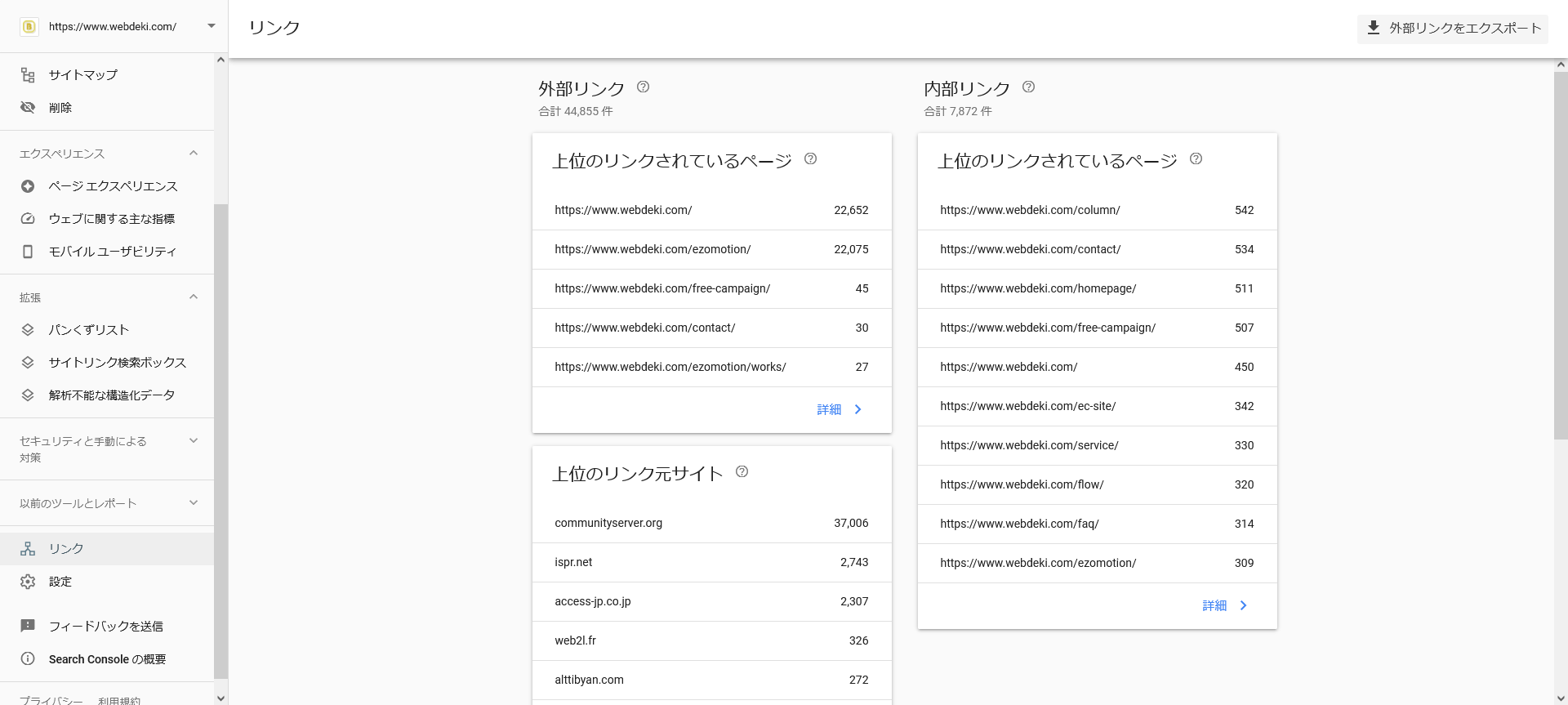Collapse the エクスペリエンス section
The height and width of the screenshot is (705, 1568).
(194, 153)
